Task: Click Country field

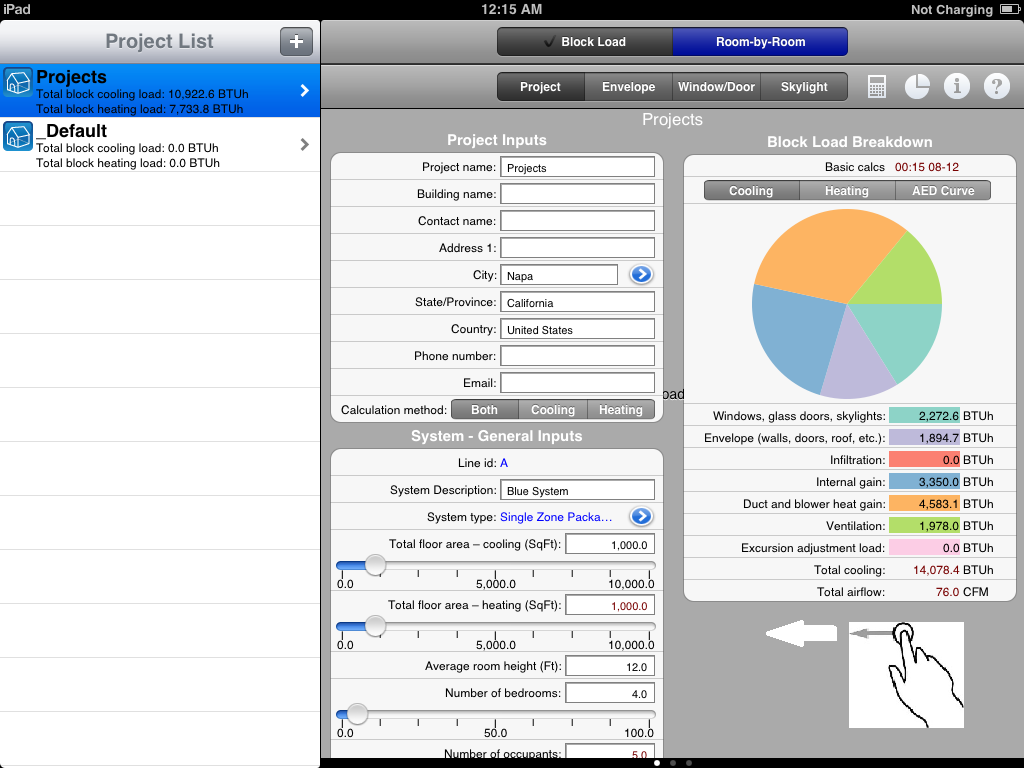Action: click(x=577, y=329)
